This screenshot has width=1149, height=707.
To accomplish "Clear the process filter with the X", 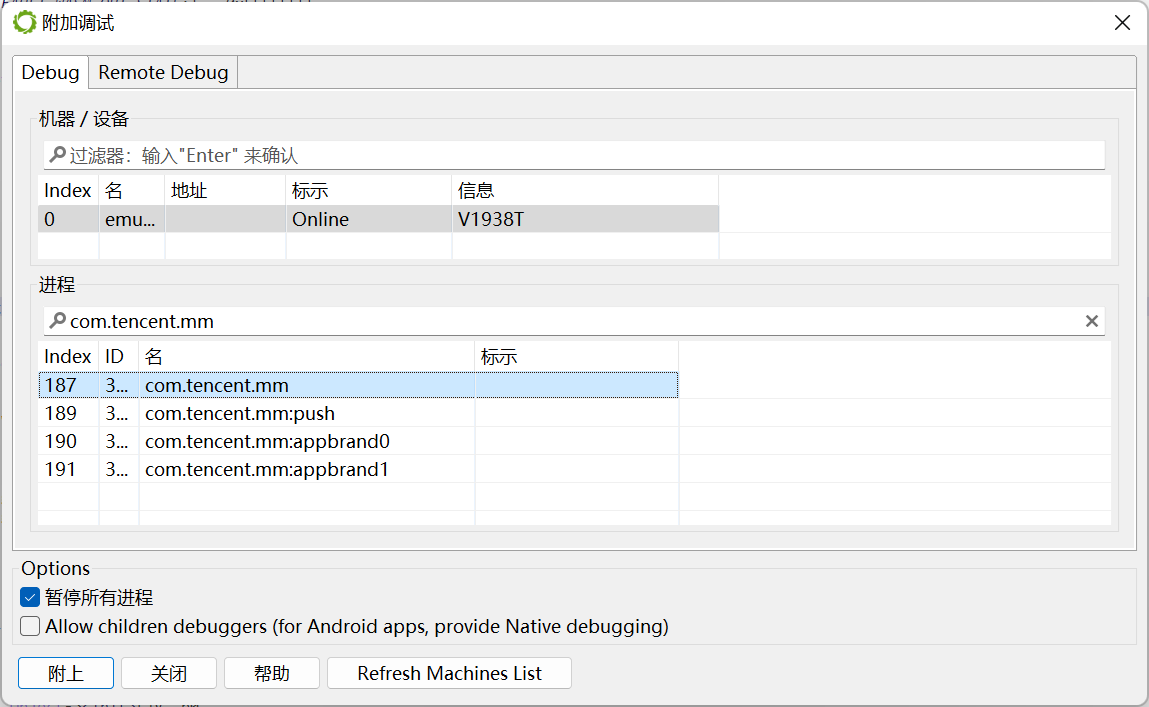I will pos(1091,321).
